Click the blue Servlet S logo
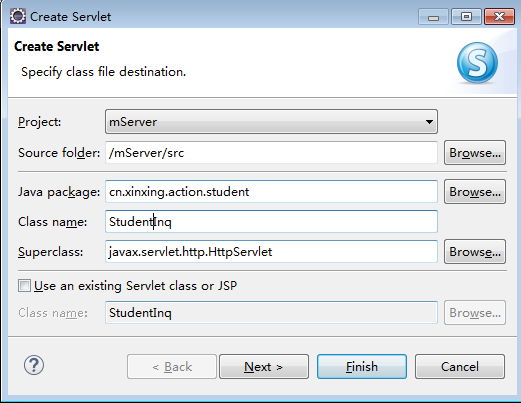 point(477,63)
